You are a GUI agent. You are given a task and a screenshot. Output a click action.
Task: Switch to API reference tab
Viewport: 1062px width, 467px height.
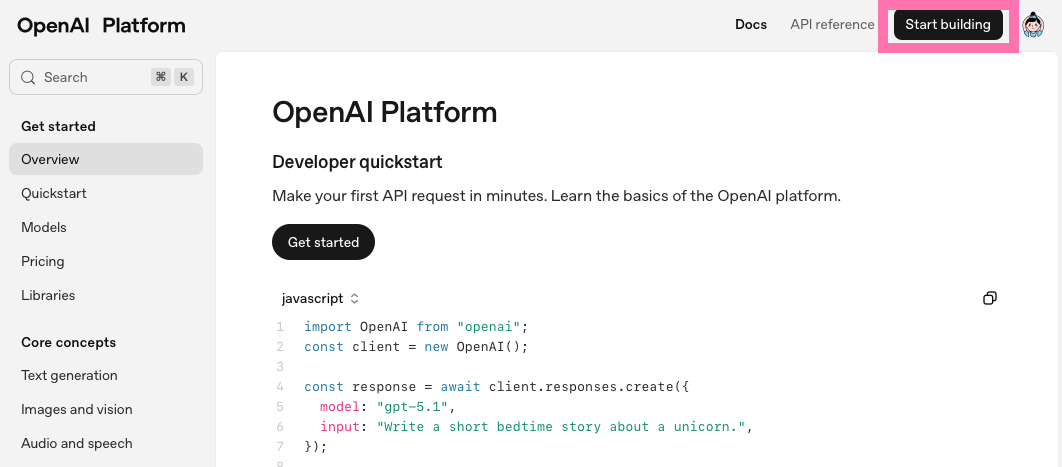[x=832, y=25]
